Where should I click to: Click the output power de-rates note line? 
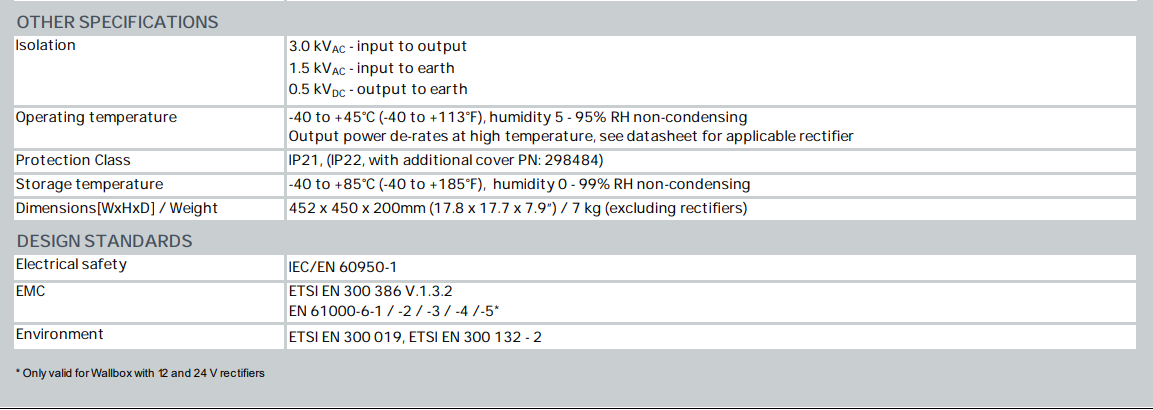[570, 136]
